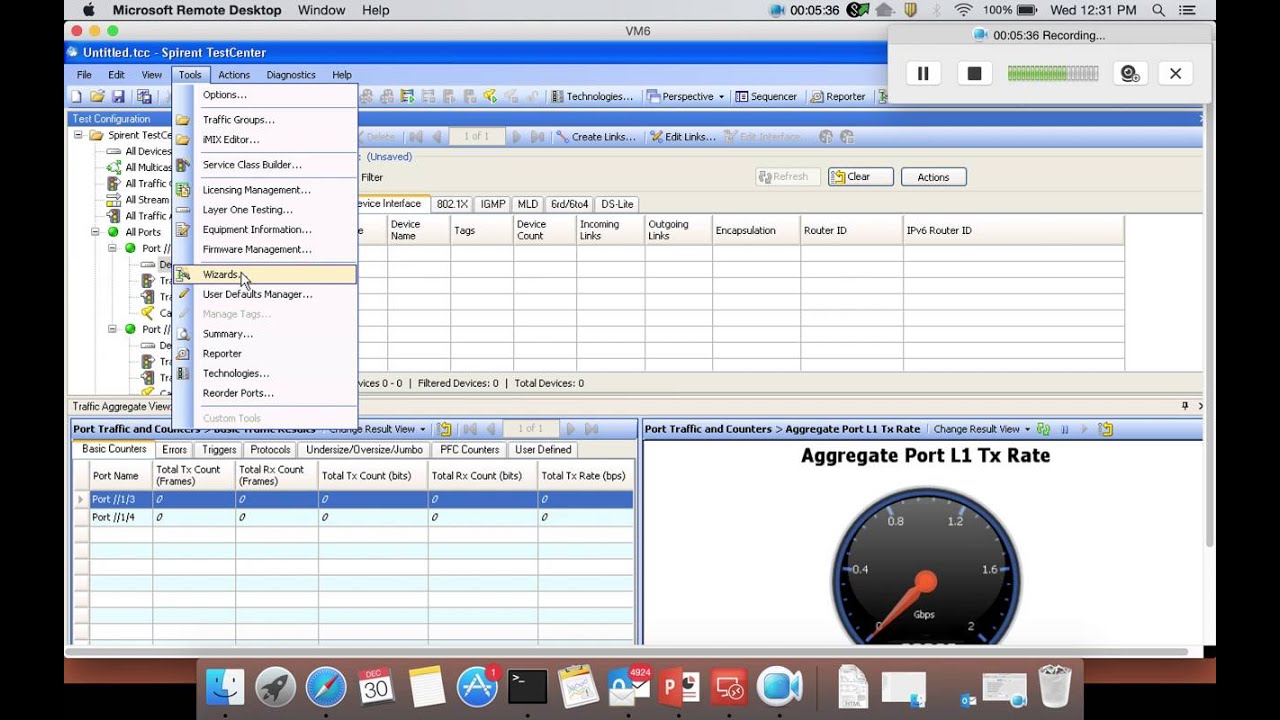Open the Diagnostics menu
1280x720 pixels.
pos(291,75)
